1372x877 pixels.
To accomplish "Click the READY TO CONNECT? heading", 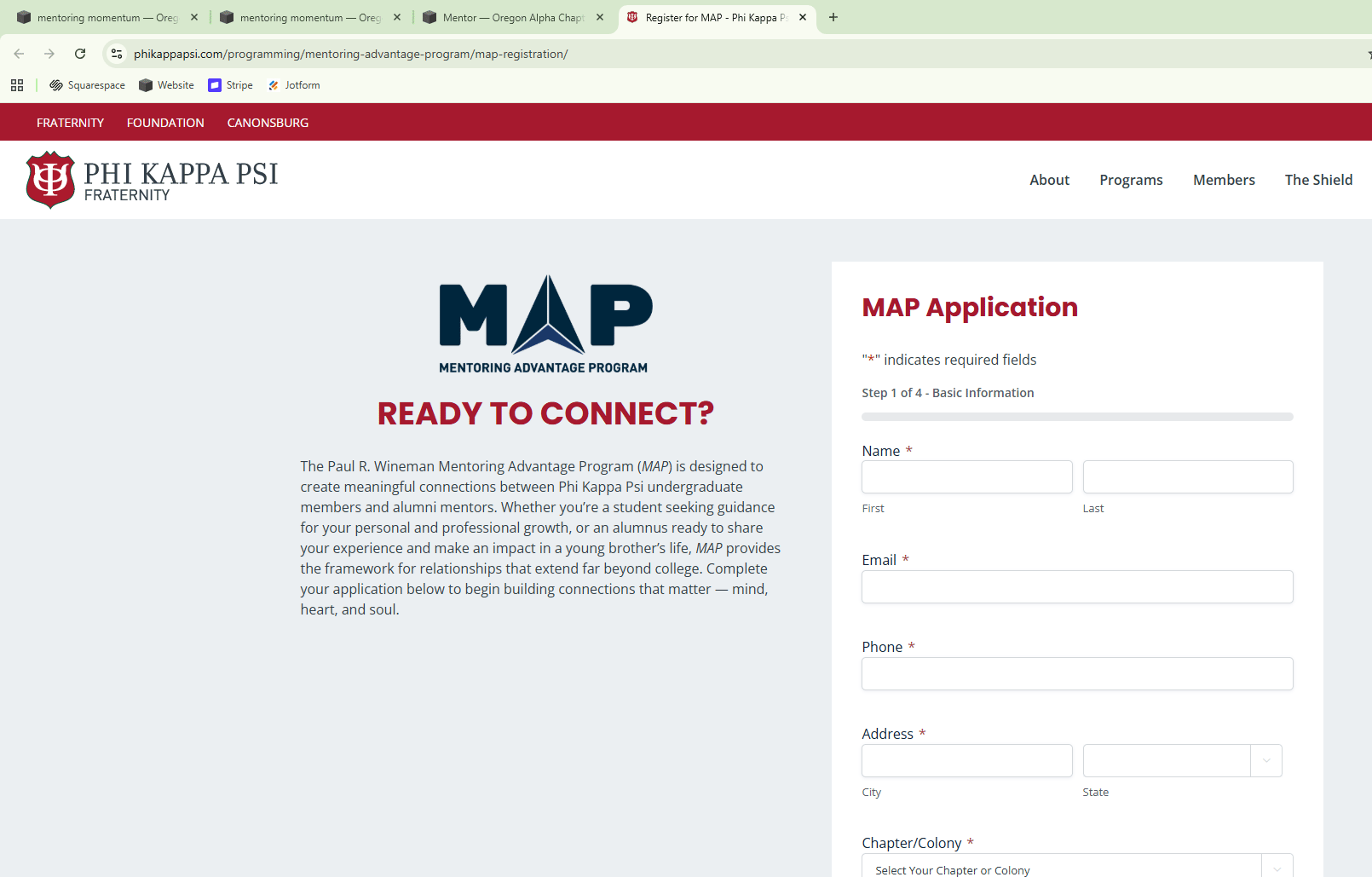I will pyautogui.click(x=545, y=413).
